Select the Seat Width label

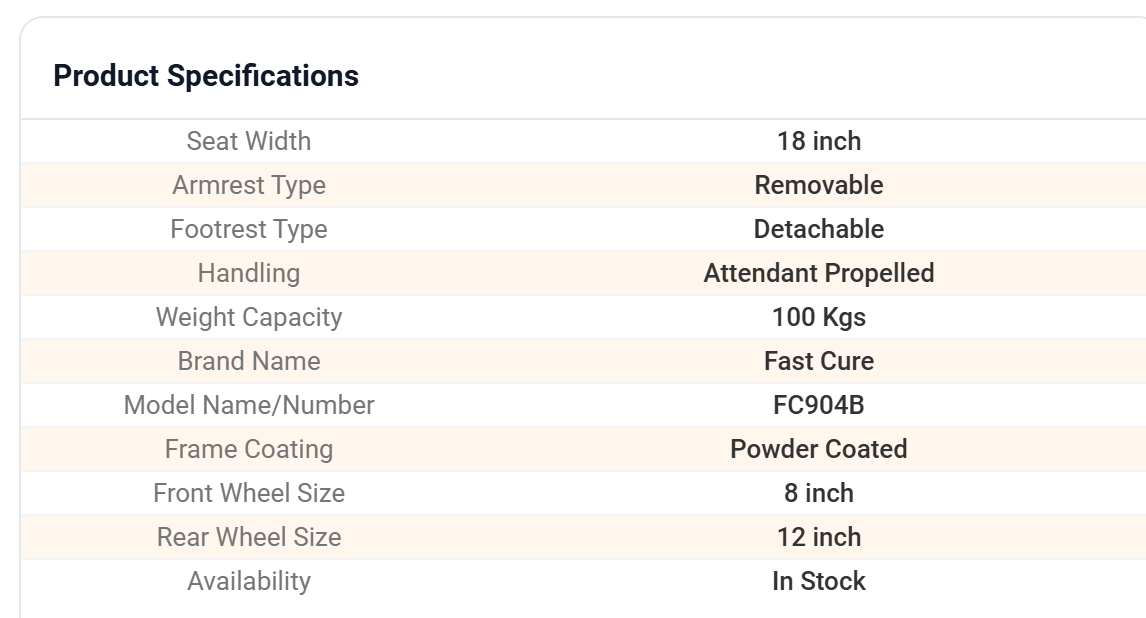tap(249, 141)
